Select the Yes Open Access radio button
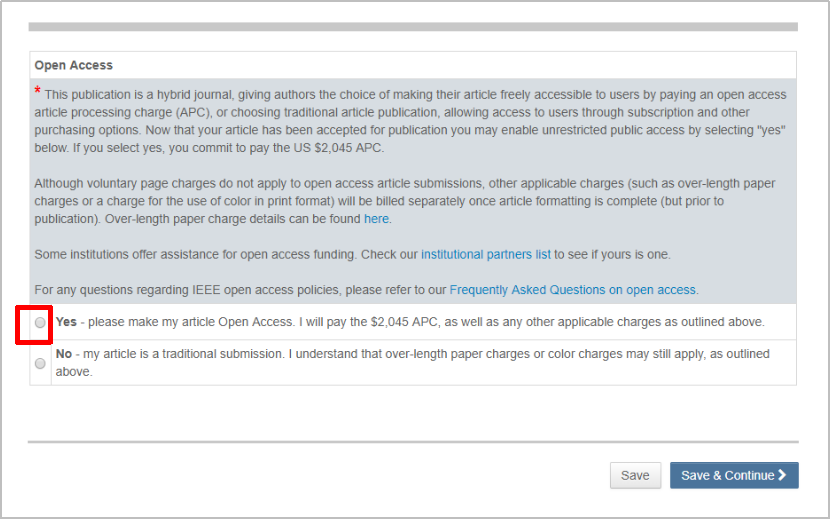The width and height of the screenshot is (830, 519). pyautogui.click(x=40, y=323)
